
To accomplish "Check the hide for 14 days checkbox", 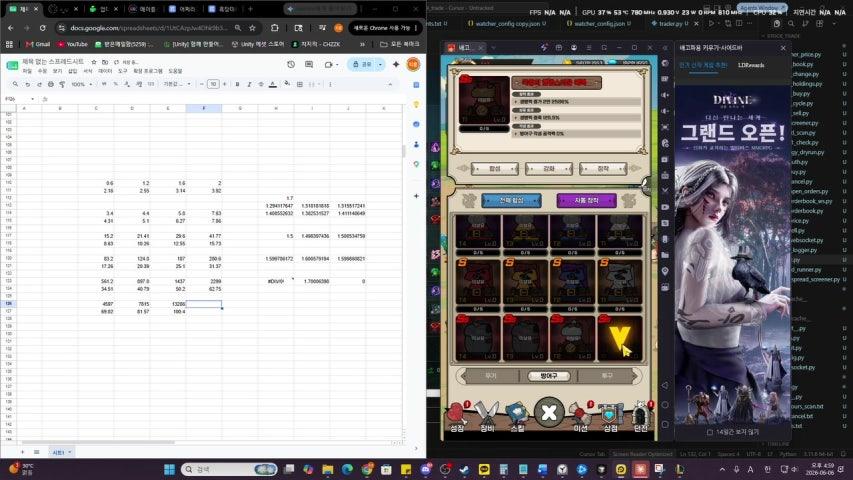I will point(709,432).
